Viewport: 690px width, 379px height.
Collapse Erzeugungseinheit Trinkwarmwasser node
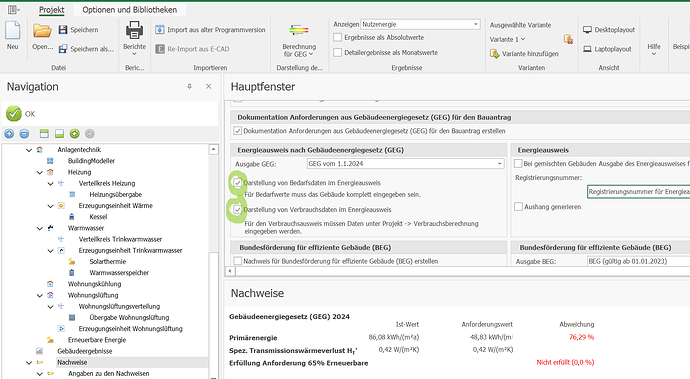50,250
